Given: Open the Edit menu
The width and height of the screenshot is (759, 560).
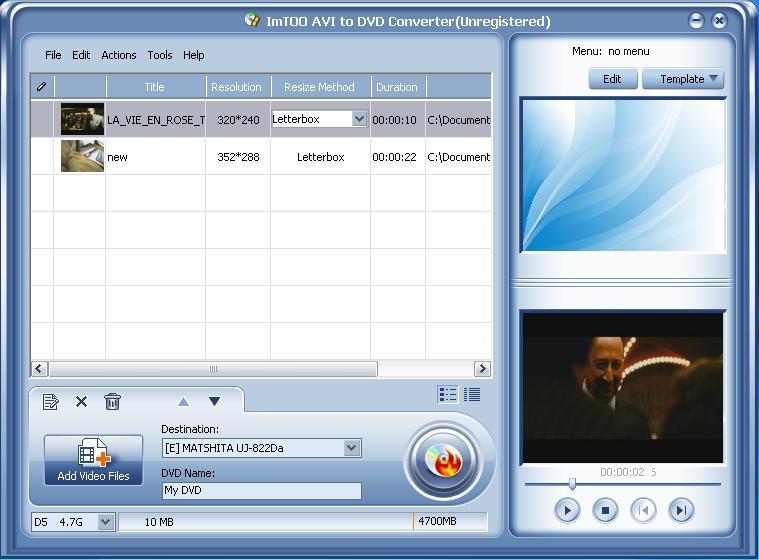Looking at the screenshot, I should coord(81,55).
